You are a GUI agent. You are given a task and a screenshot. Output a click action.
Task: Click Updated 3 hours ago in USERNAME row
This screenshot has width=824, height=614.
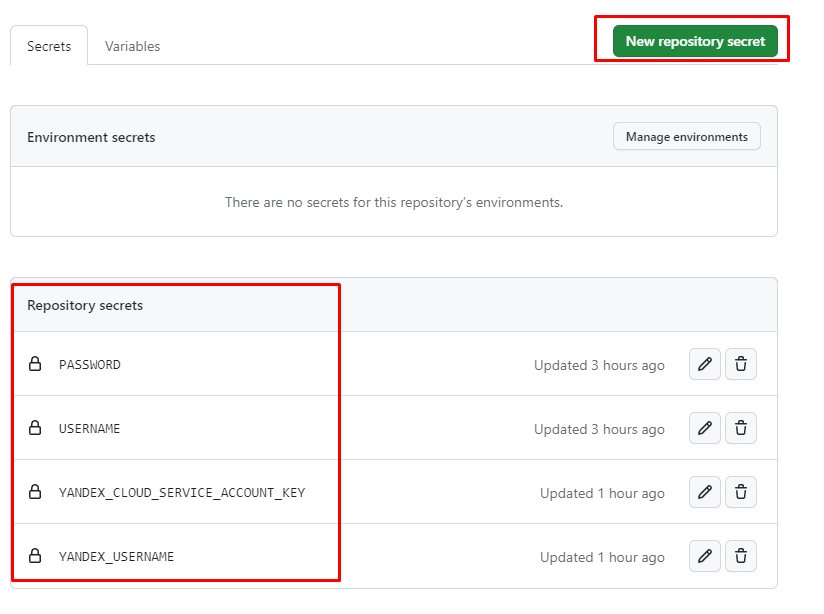[x=599, y=429]
